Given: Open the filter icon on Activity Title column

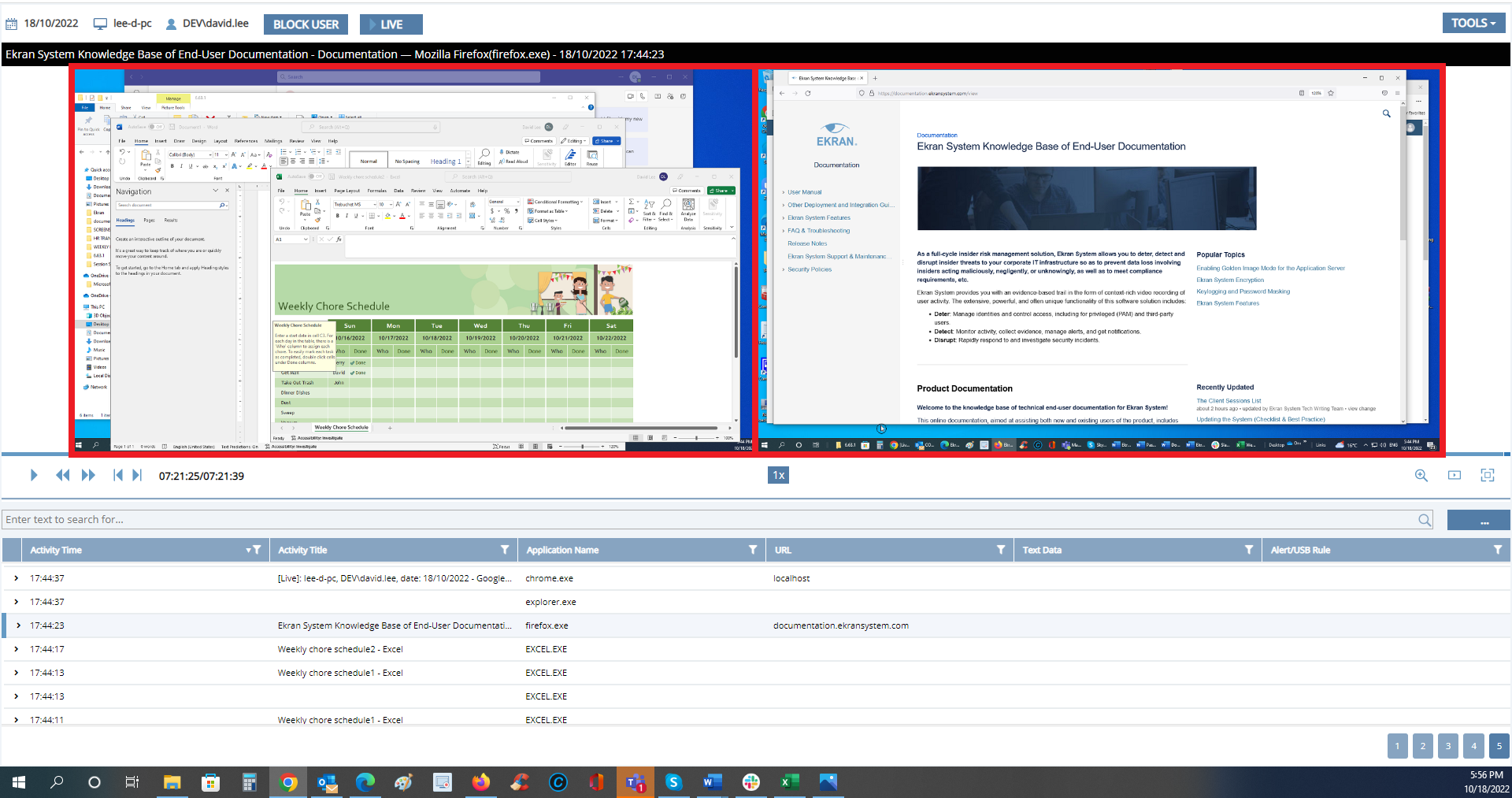Looking at the screenshot, I should click(505, 550).
